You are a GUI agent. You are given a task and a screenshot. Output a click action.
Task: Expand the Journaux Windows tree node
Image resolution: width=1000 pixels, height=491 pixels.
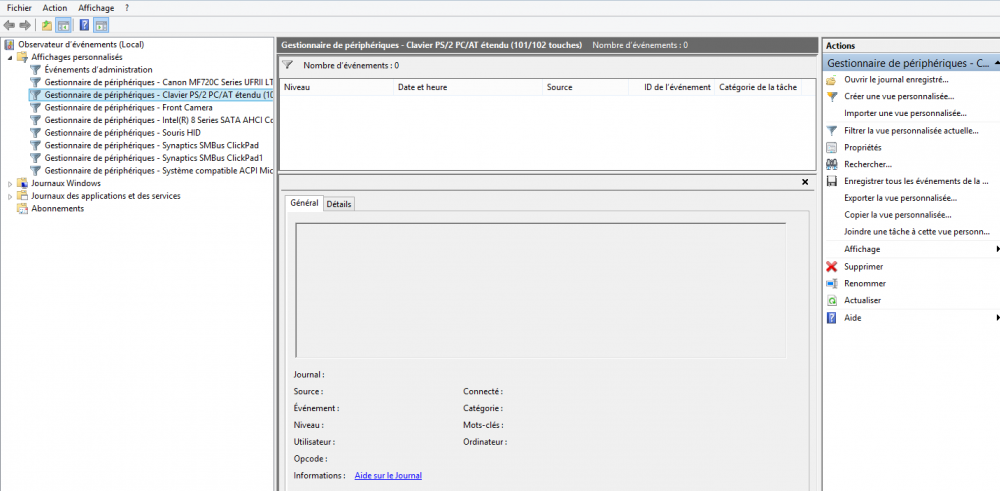11,183
